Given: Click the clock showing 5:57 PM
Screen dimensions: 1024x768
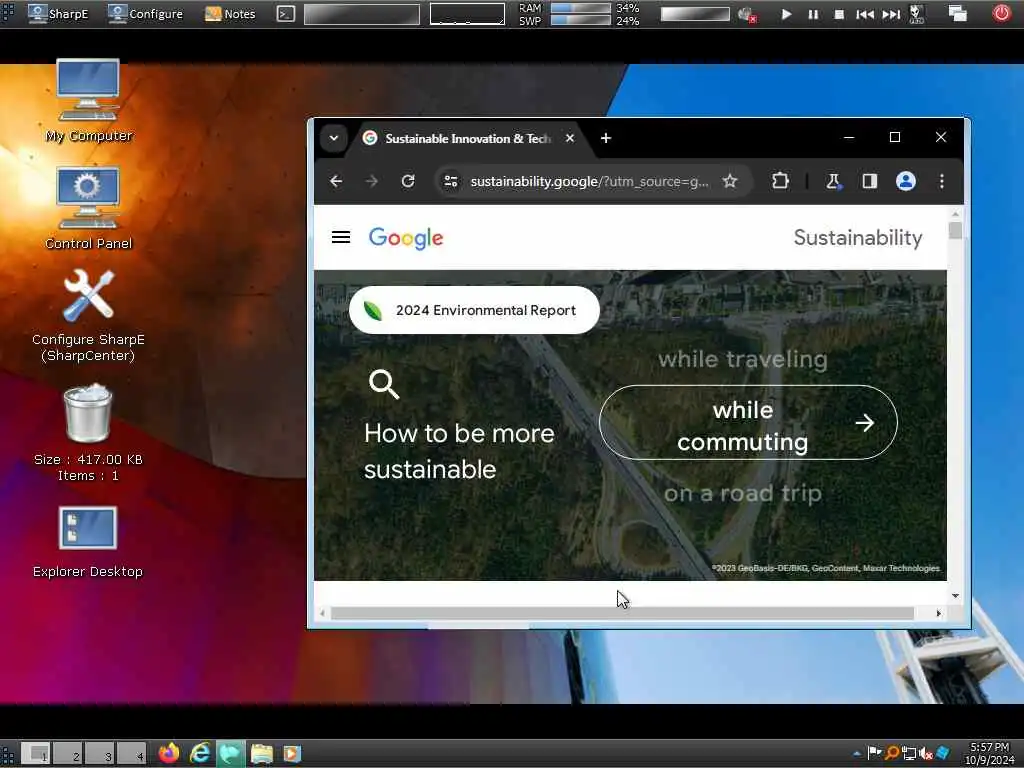Looking at the screenshot, I should 989,754.
